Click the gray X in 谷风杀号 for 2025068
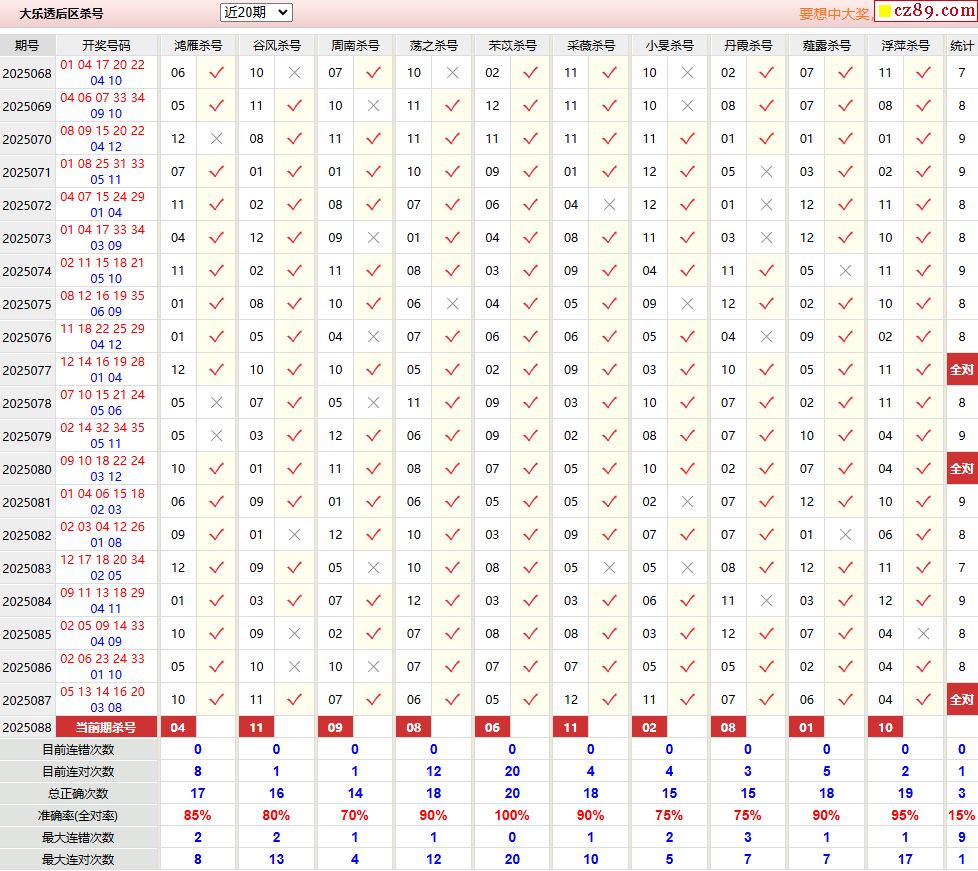The width and height of the screenshot is (978, 871). (x=294, y=73)
